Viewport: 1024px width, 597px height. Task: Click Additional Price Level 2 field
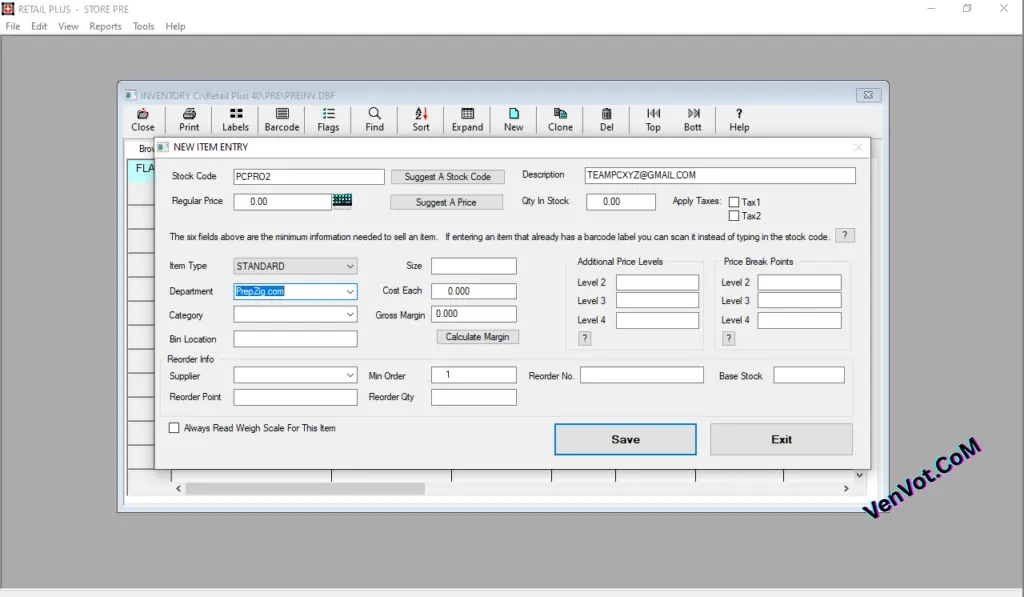coord(657,282)
